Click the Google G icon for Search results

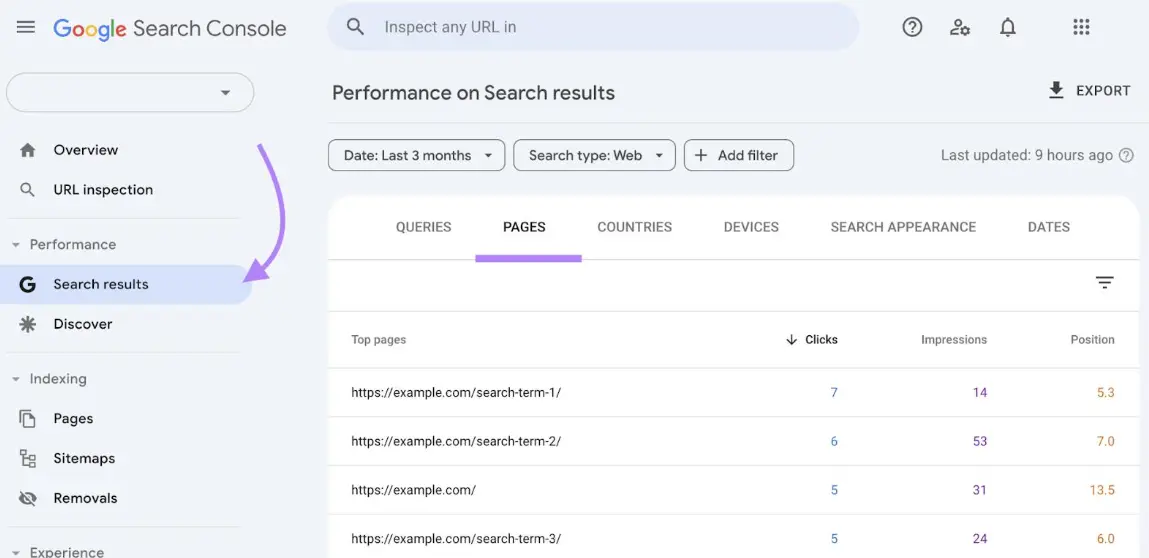coord(27,284)
